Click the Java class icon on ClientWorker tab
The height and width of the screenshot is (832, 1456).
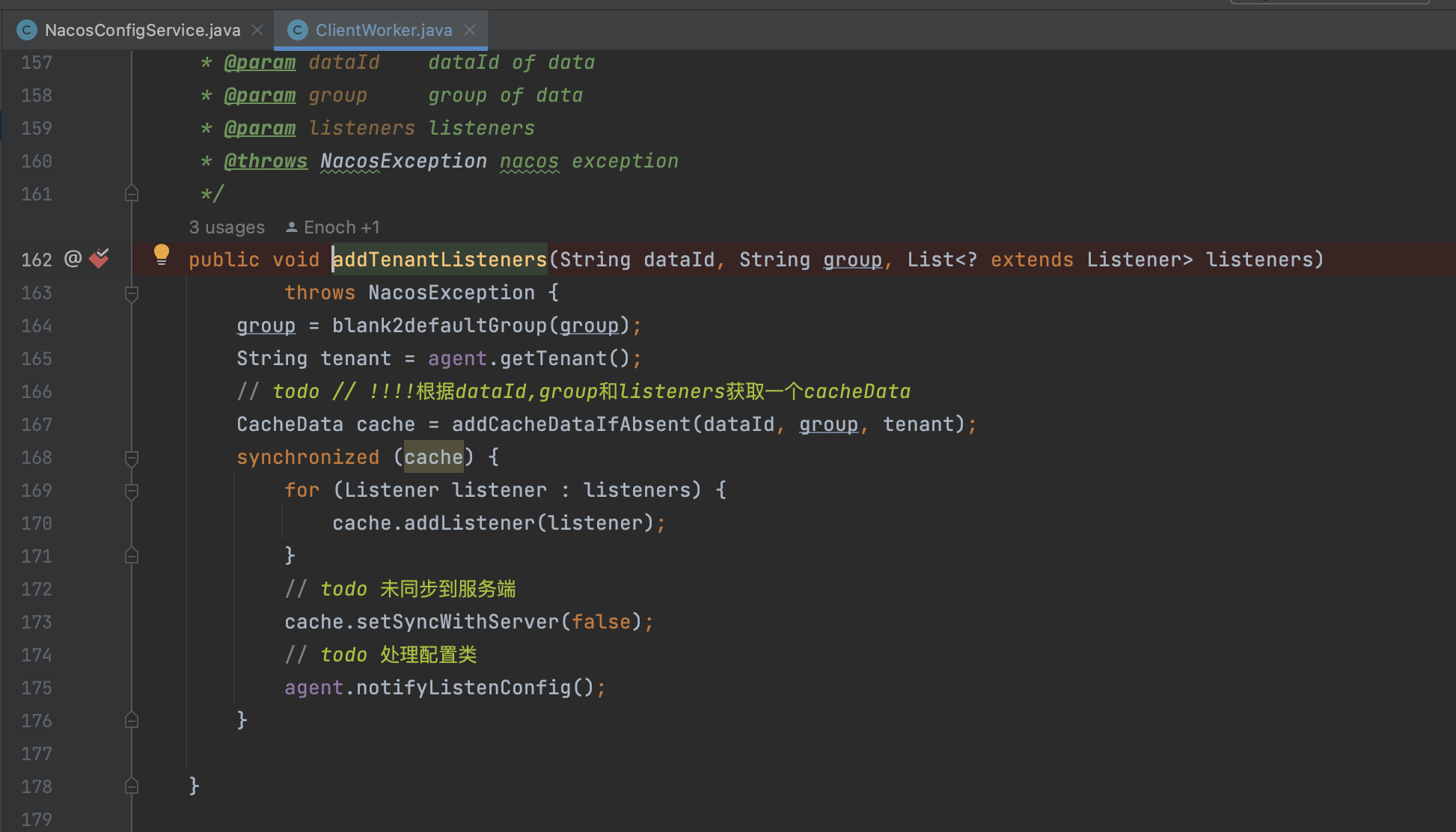point(298,30)
